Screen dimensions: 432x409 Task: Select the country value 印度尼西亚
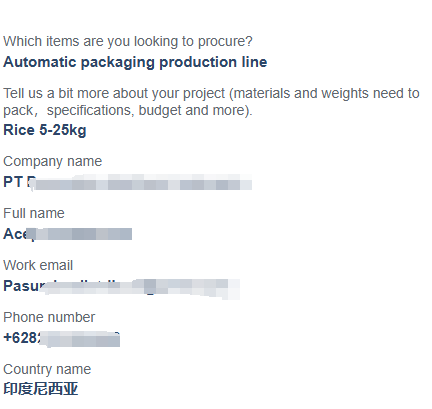pyautogui.click(x=41, y=389)
